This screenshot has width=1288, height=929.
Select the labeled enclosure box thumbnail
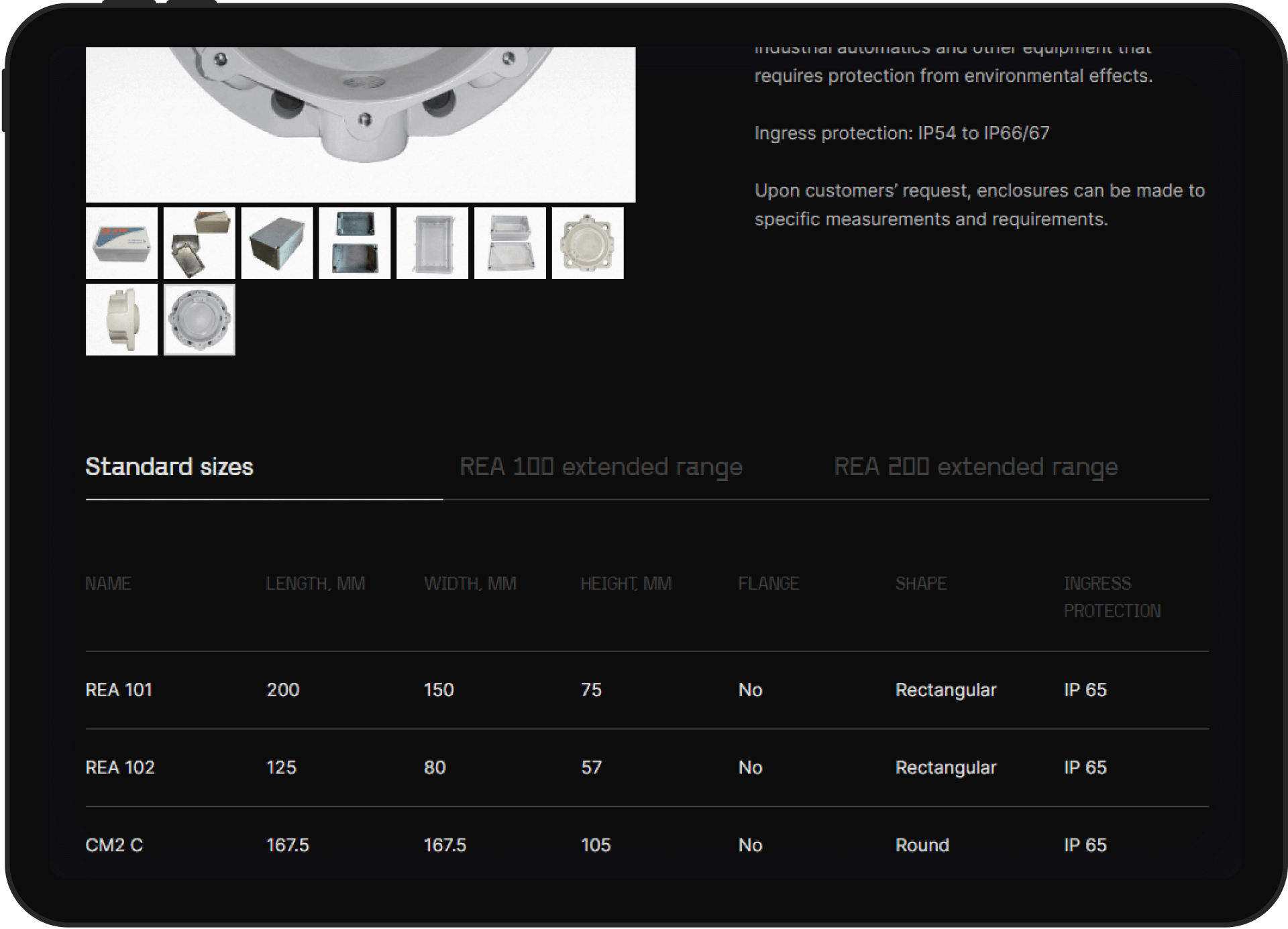click(121, 243)
